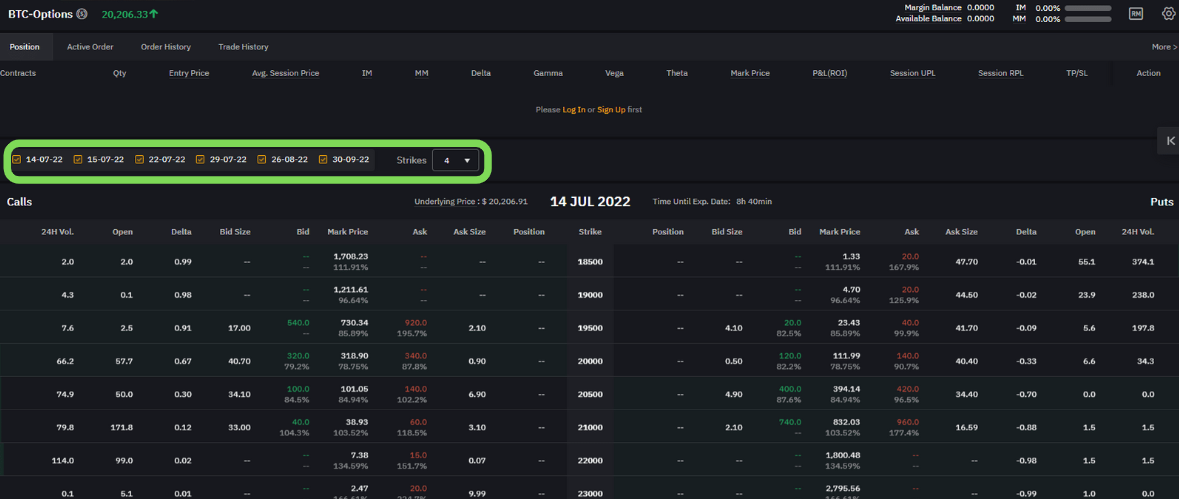Disable the 30-09-22 expiry checkbox
The width and height of the screenshot is (1179, 499).
pos(323,159)
